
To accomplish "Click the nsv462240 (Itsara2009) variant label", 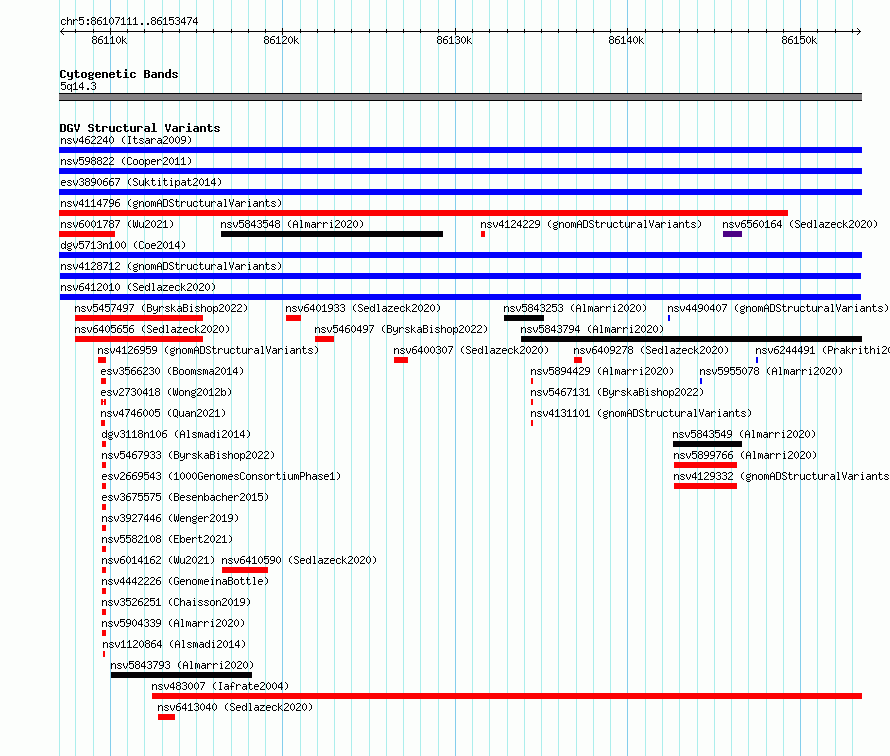I will click(x=126, y=140).
